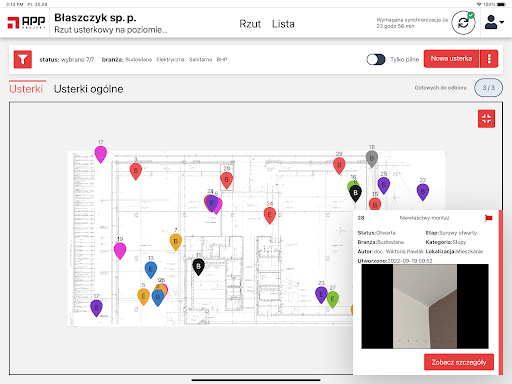Click the Sanitarna branch filter label
The width and height of the screenshot is (512, 384).
click(x=200, y=60)
